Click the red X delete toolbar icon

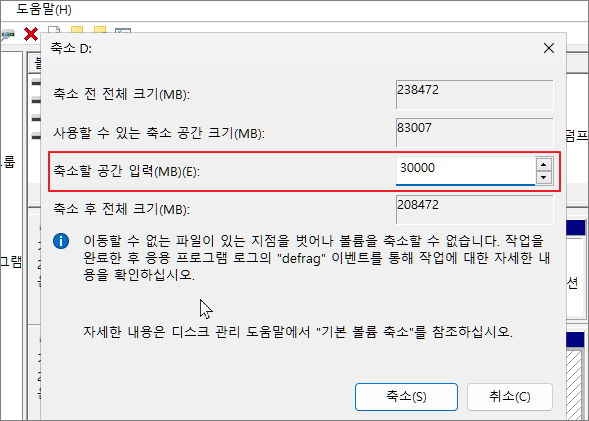[x=31, y=34]
